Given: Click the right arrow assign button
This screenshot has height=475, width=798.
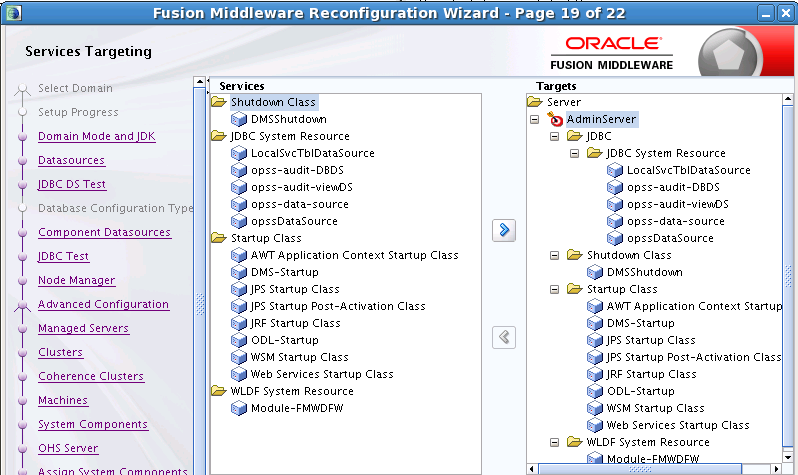Looking at the screenshot, I should coord(504,230).
